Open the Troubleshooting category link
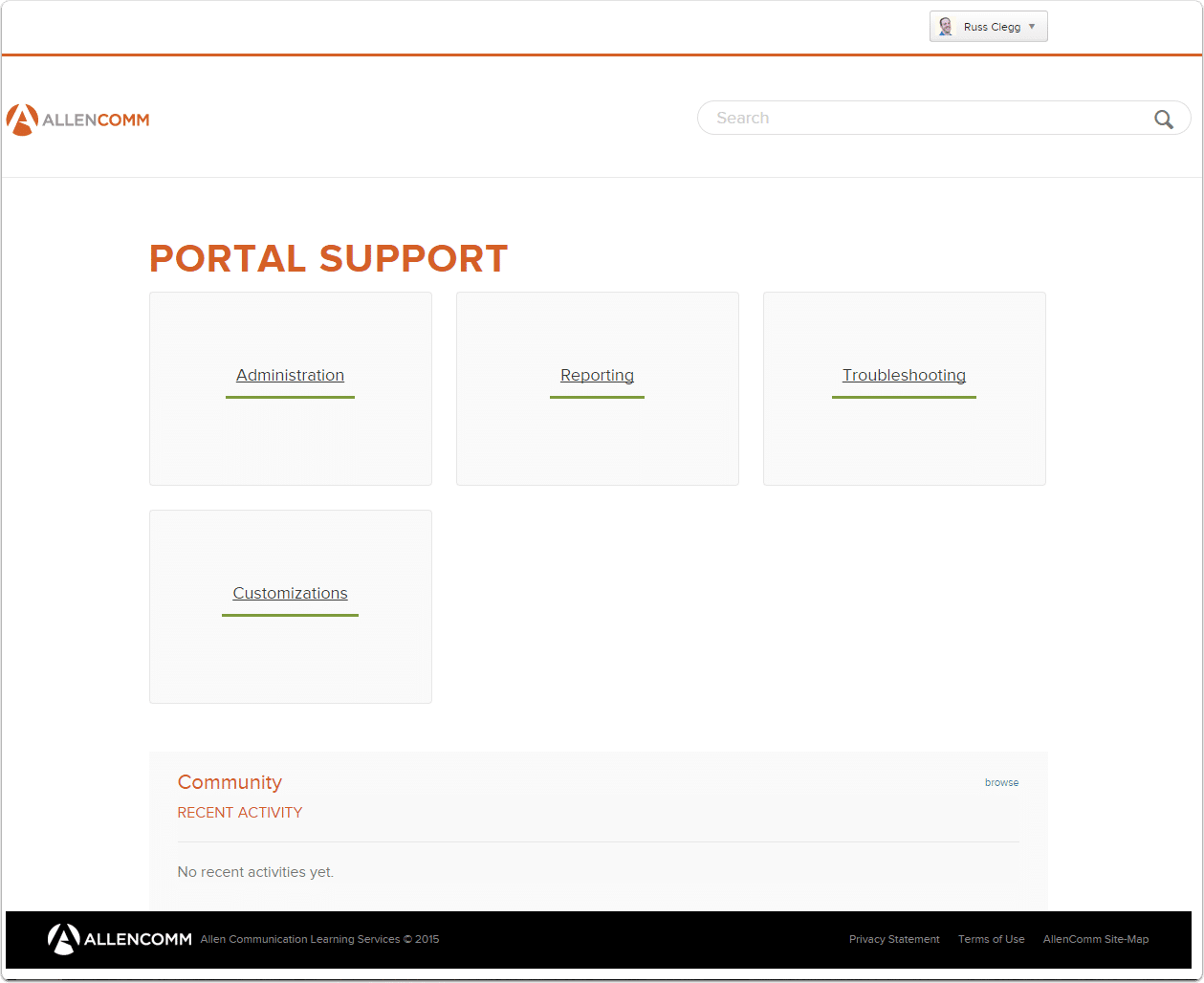 (904, 375)
